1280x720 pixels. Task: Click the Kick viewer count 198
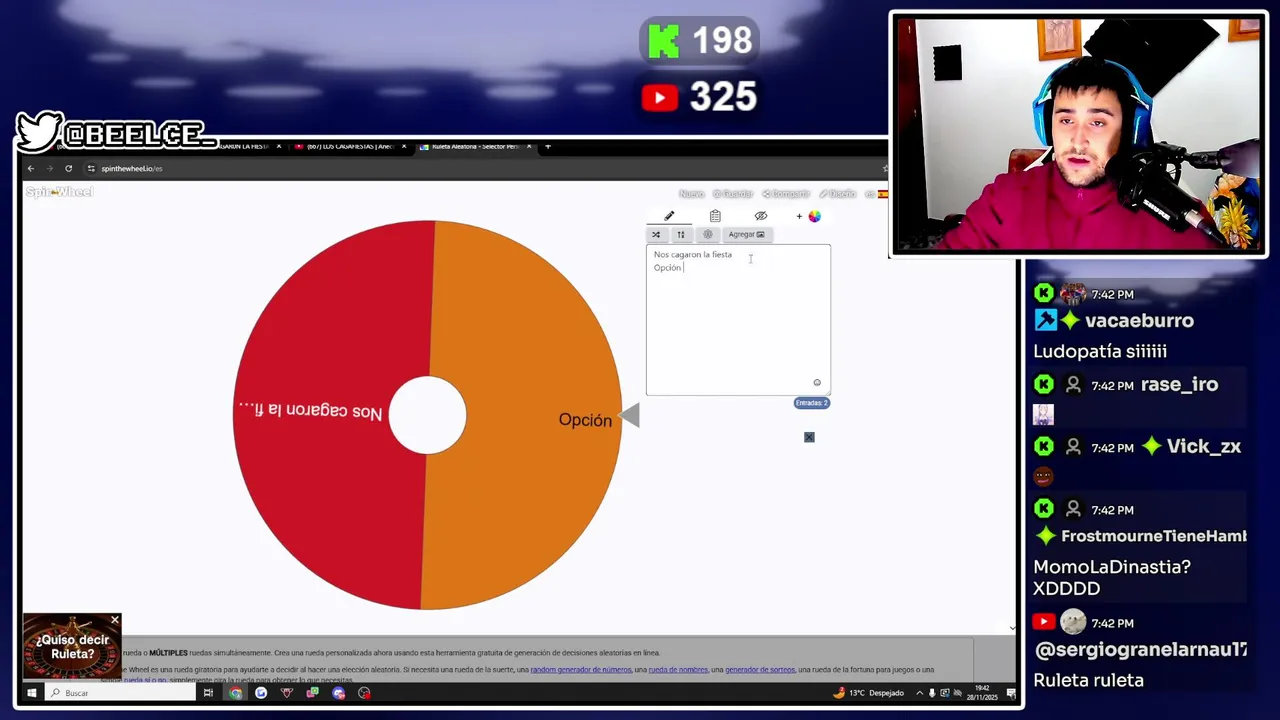tap(722, 41)
